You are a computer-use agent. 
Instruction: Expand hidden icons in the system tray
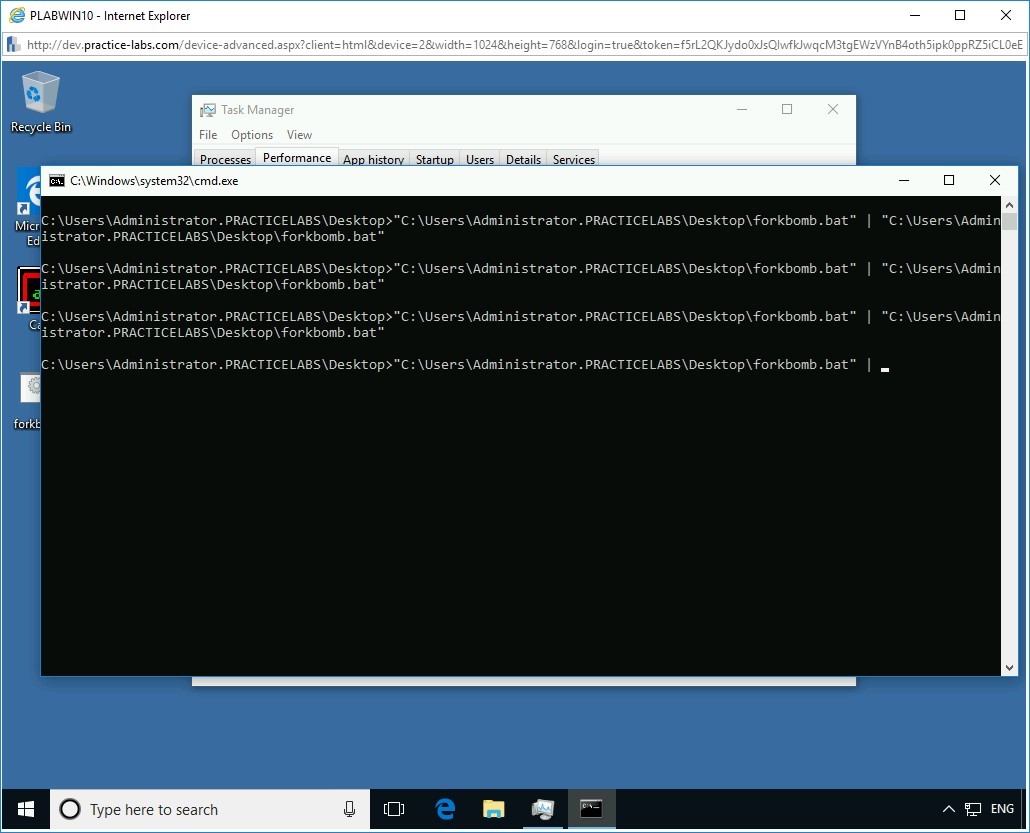(947, 808)
